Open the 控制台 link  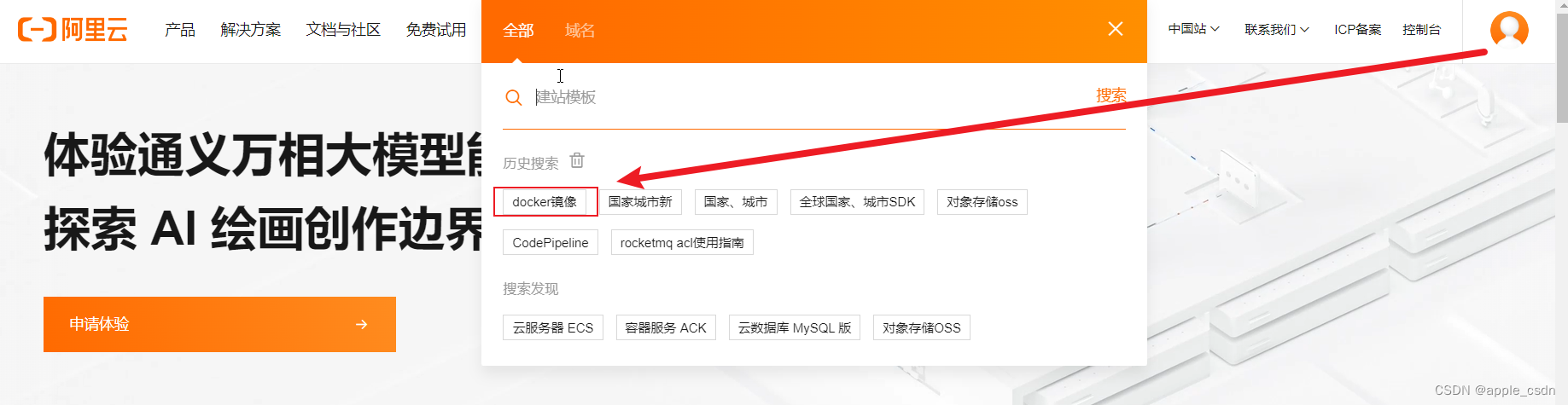(x=1422, y=29)
